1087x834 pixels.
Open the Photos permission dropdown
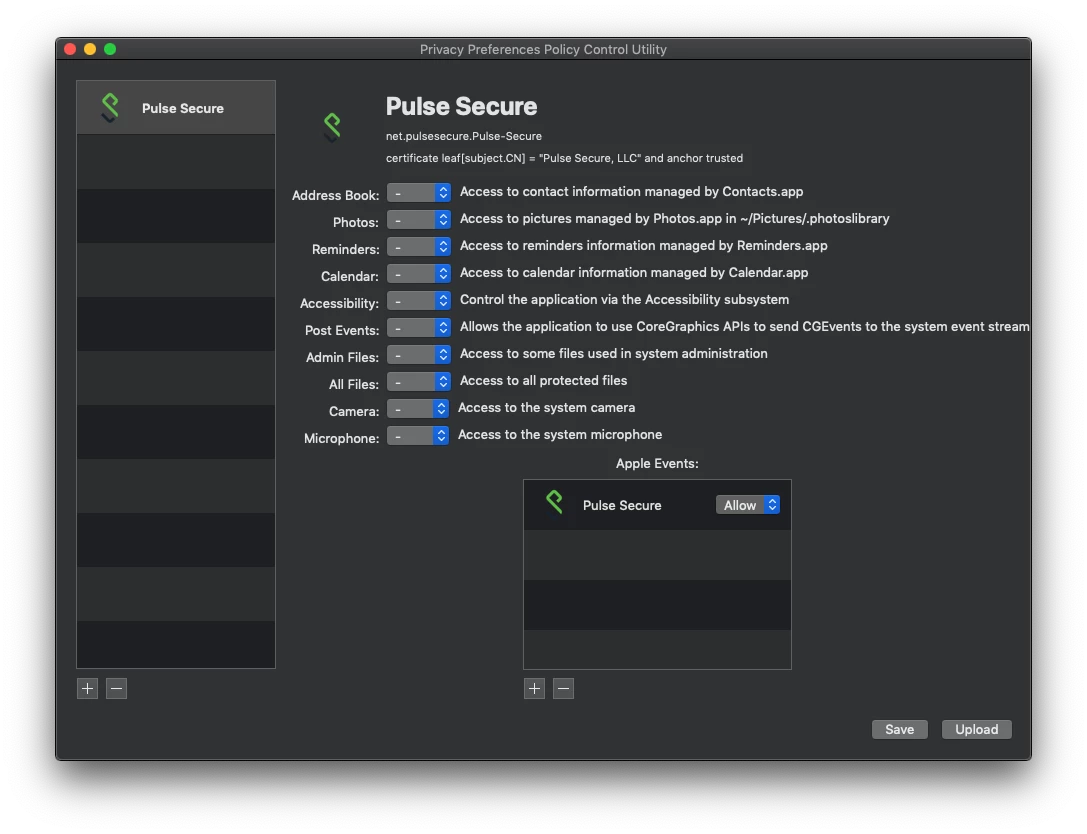(x=419, y=220)
